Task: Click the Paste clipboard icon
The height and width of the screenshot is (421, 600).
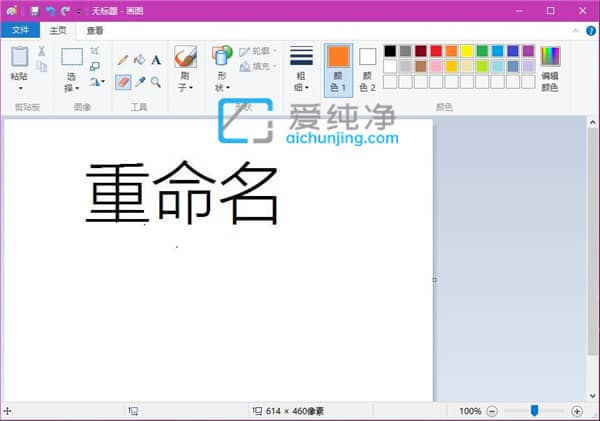Action: click(x=20, y=57)
